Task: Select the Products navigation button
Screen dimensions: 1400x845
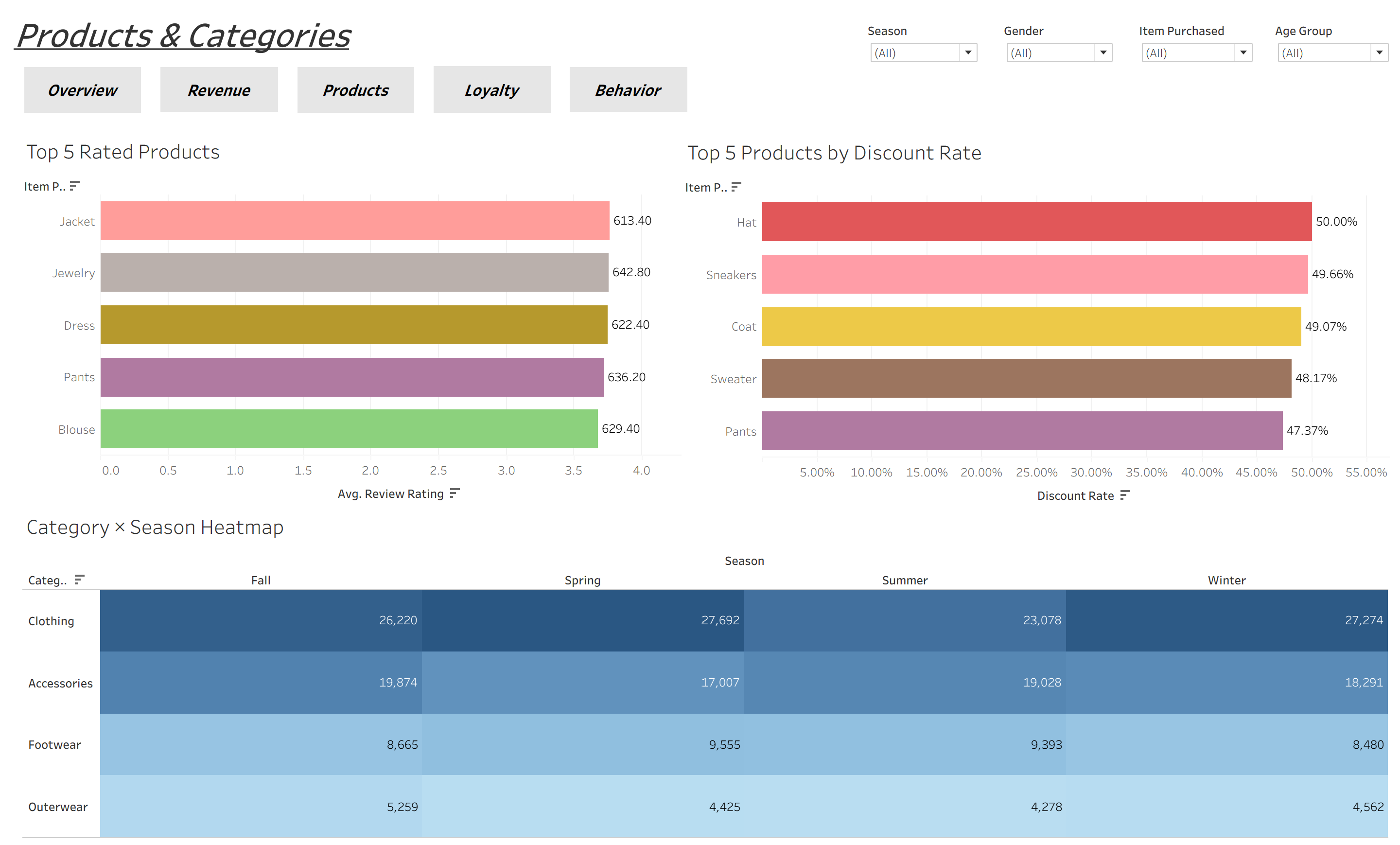Action: (x=356, y=90)
